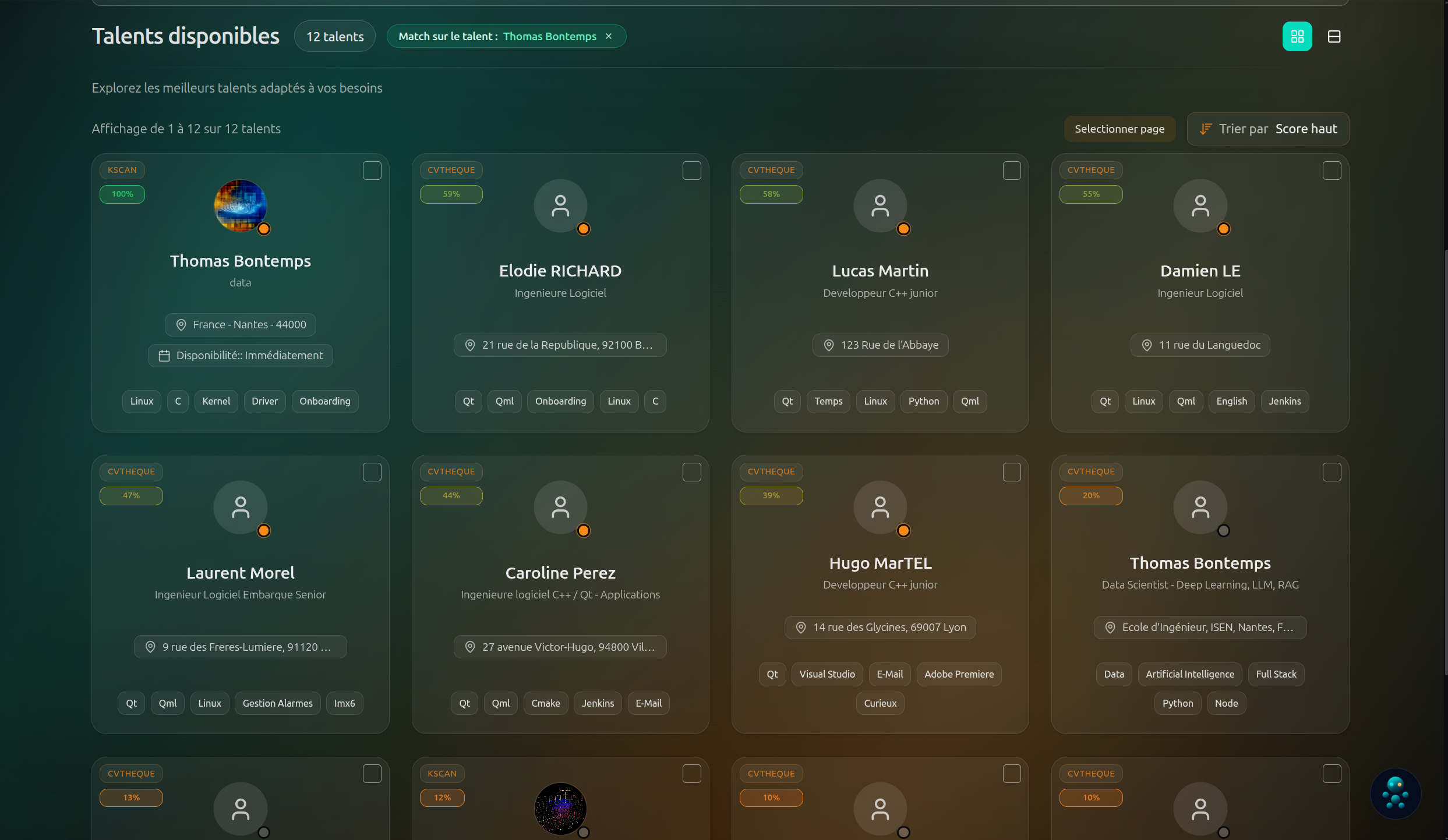This screenshot has width=1448, height=840.
Task: Select Thomas Bontemps 100% card checkbox
Action: 372,171
